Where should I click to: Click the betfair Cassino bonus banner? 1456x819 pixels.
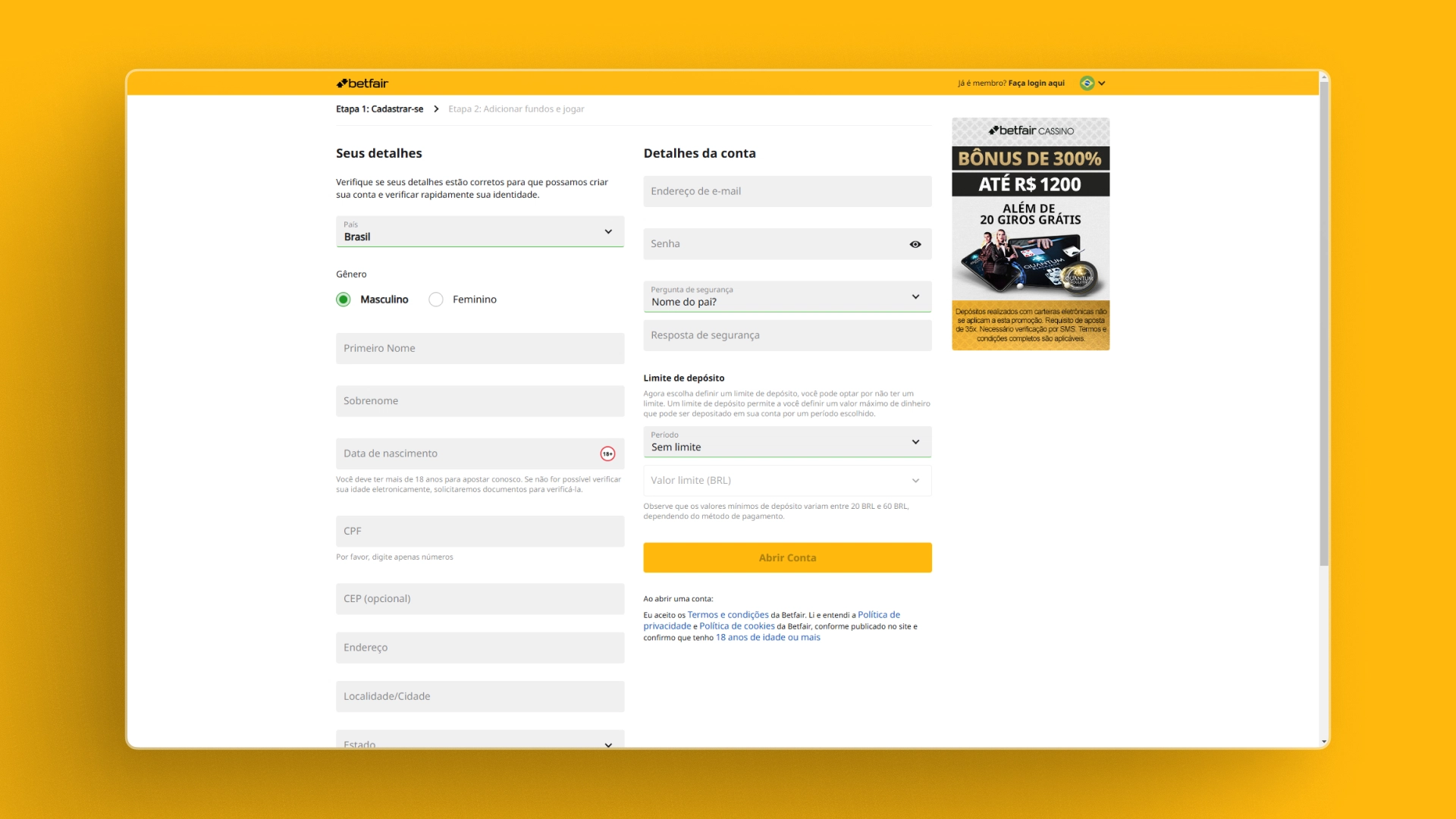point(1031,234)
